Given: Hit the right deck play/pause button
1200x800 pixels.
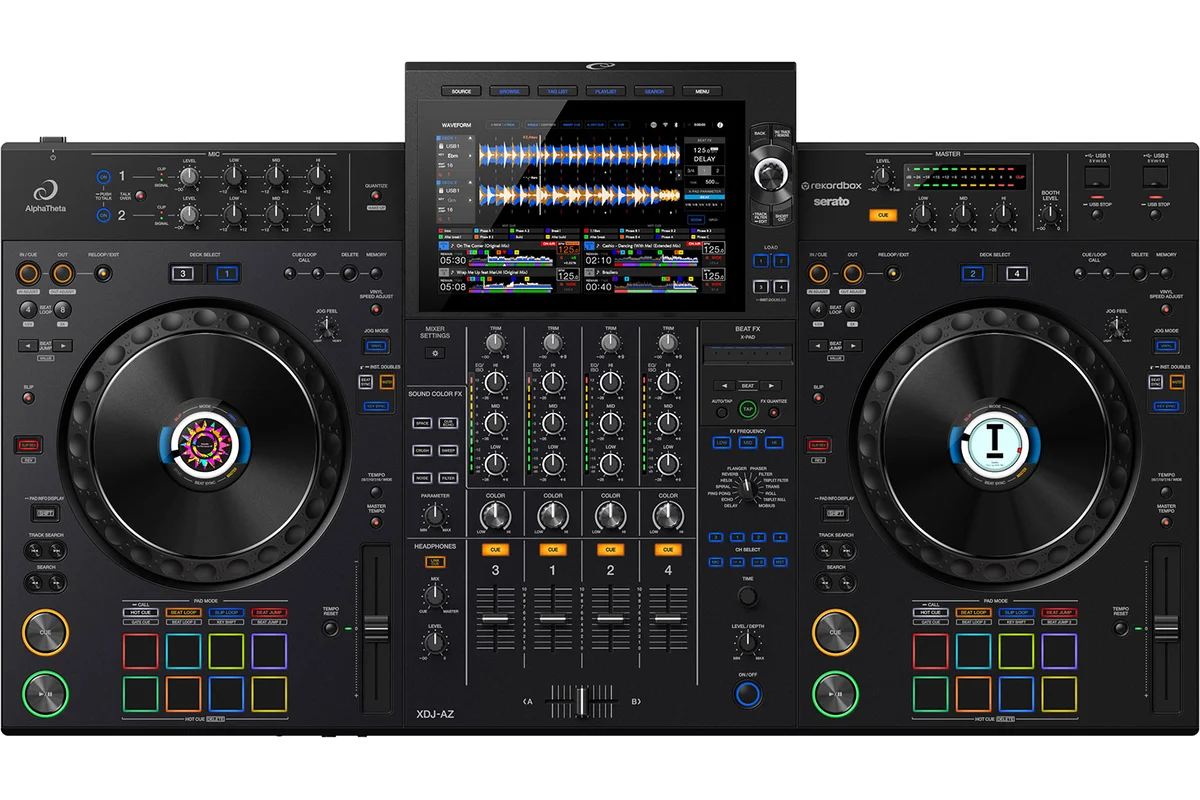Looking at the screenshot, I should click(x=834, y=694).
